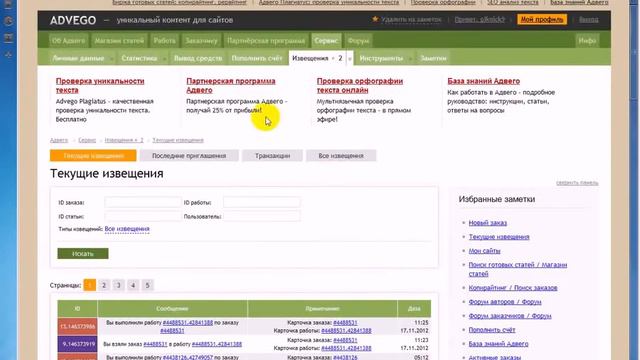
Task: Select the orange 'Текущие извещения' filter tab
Action: tap(93, 156)
